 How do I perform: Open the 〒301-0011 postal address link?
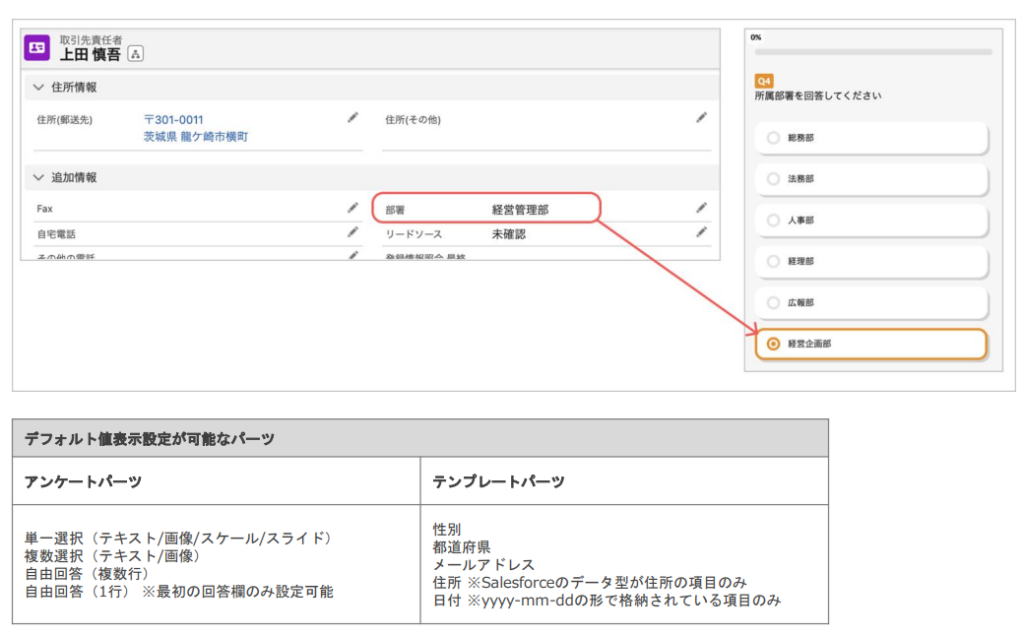coord(174,120)
